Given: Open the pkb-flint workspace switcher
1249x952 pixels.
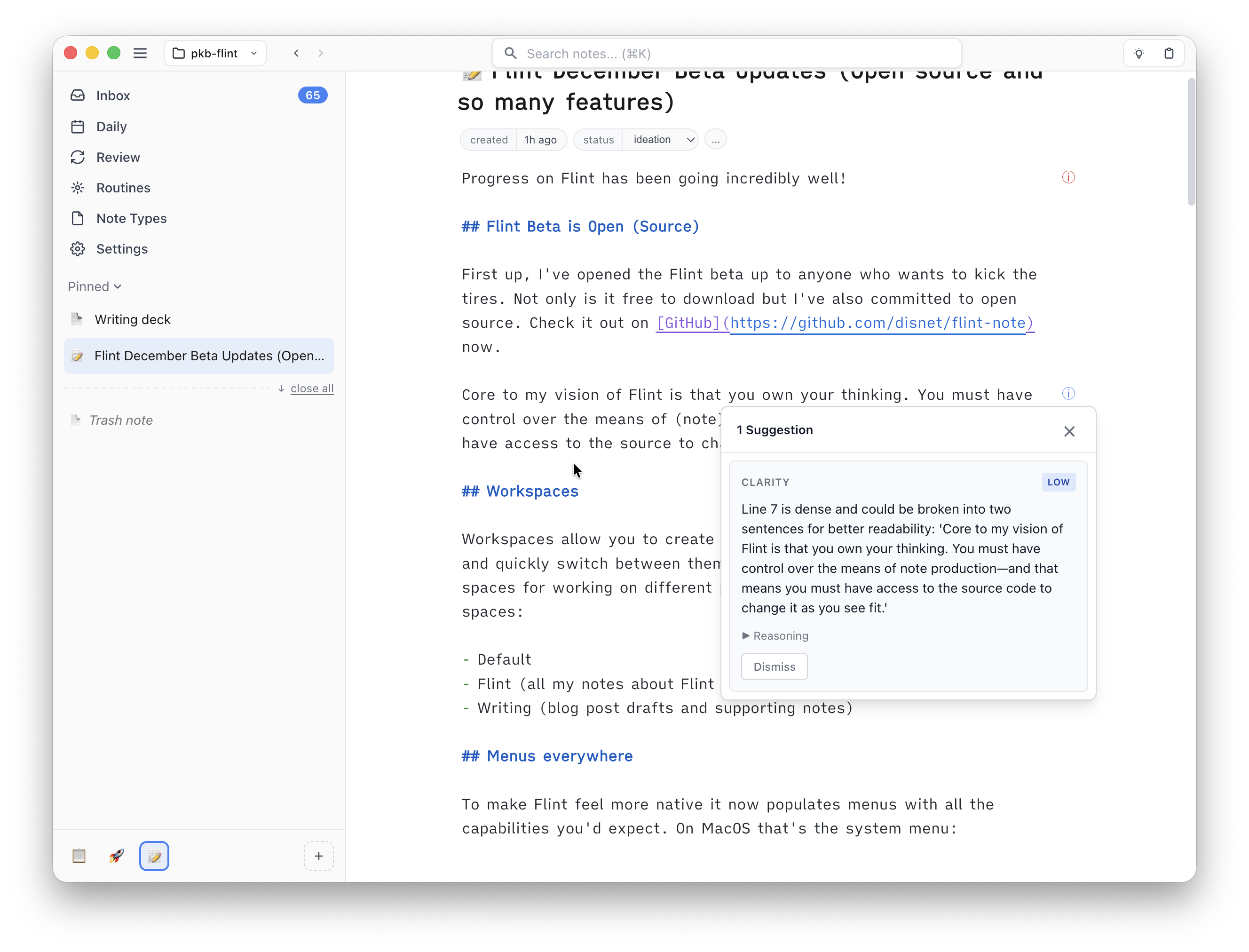Looking at the screenshot, I should [x=215, y=53].
